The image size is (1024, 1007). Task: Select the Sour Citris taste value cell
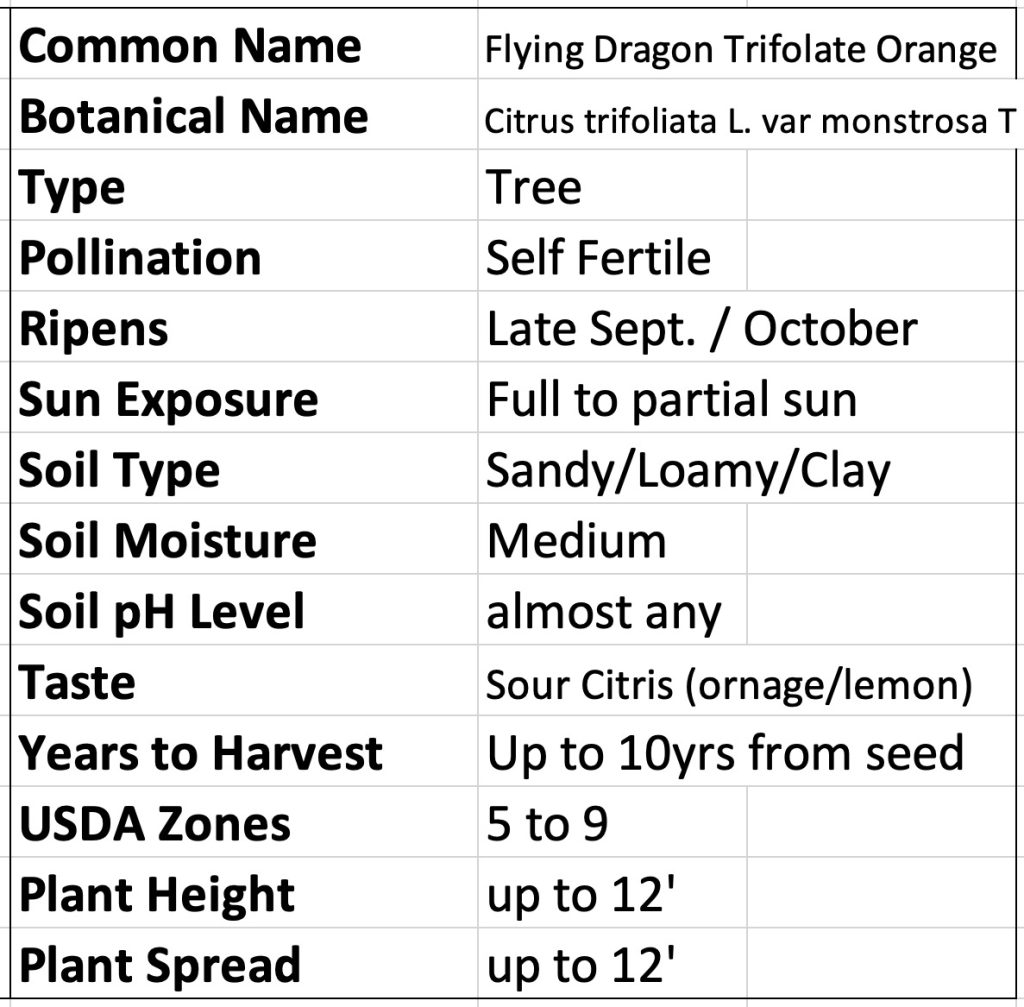[x=729, y=684]
